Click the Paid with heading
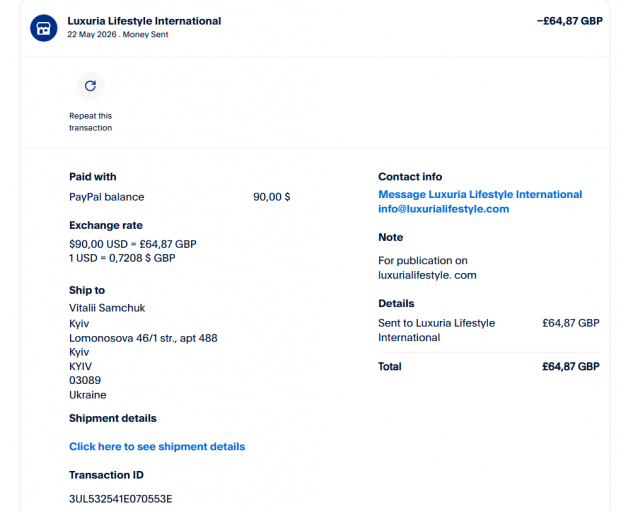Viewport: 621px width, 512px height. click(x=93, y=177)
